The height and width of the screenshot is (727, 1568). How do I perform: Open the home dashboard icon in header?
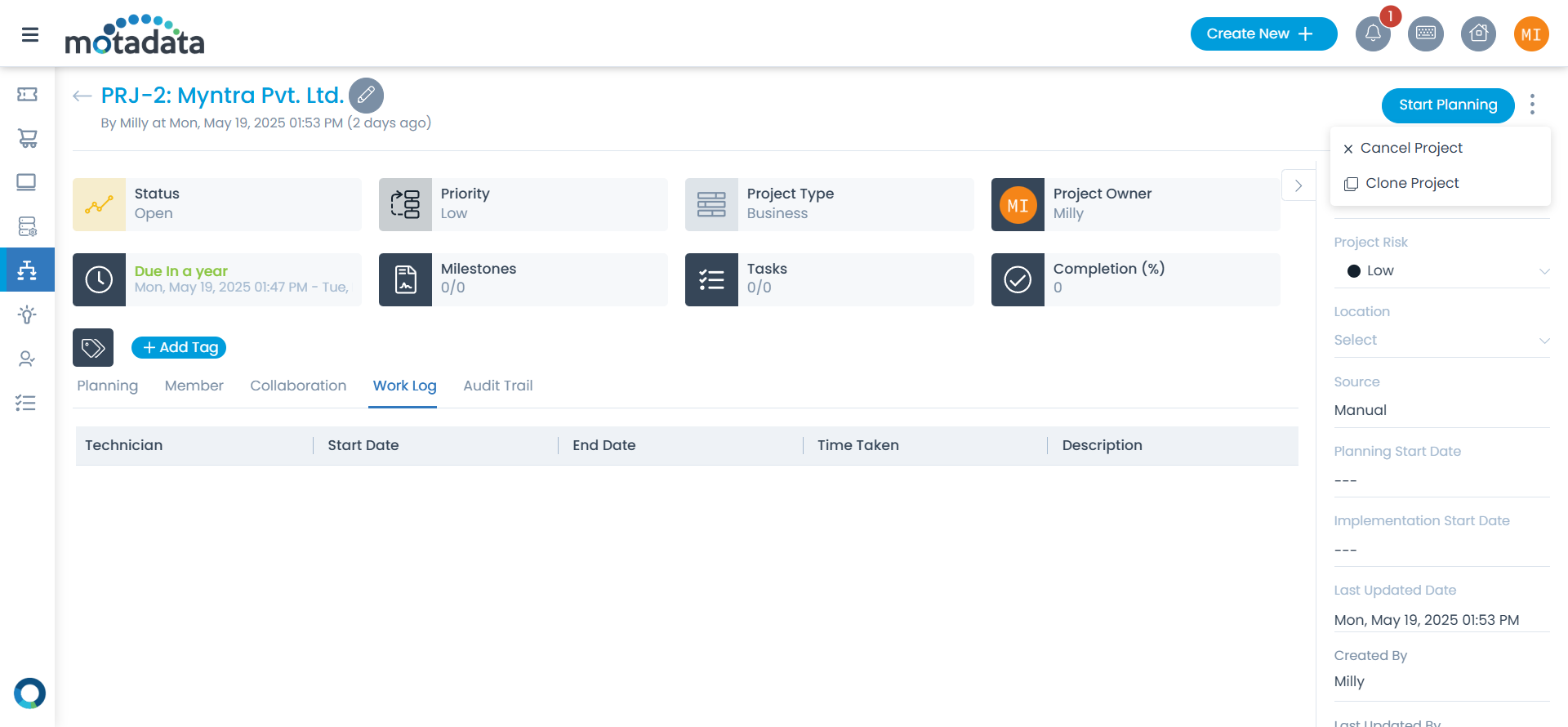pos(1478,34)
